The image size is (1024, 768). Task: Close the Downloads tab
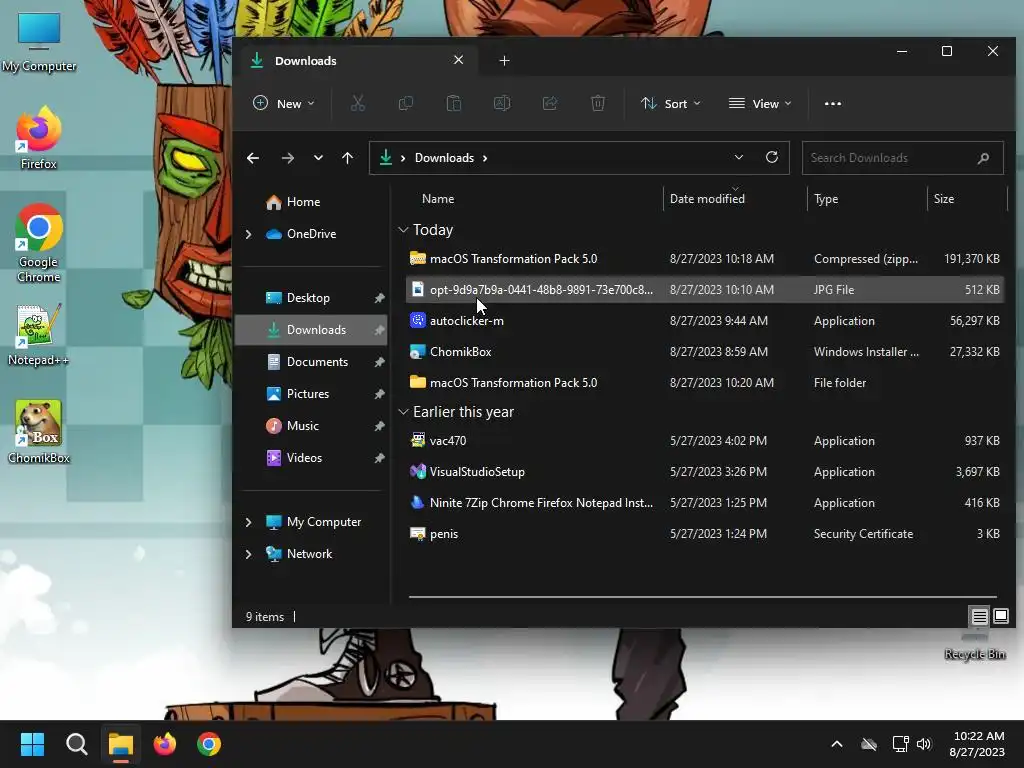[458, 60]
